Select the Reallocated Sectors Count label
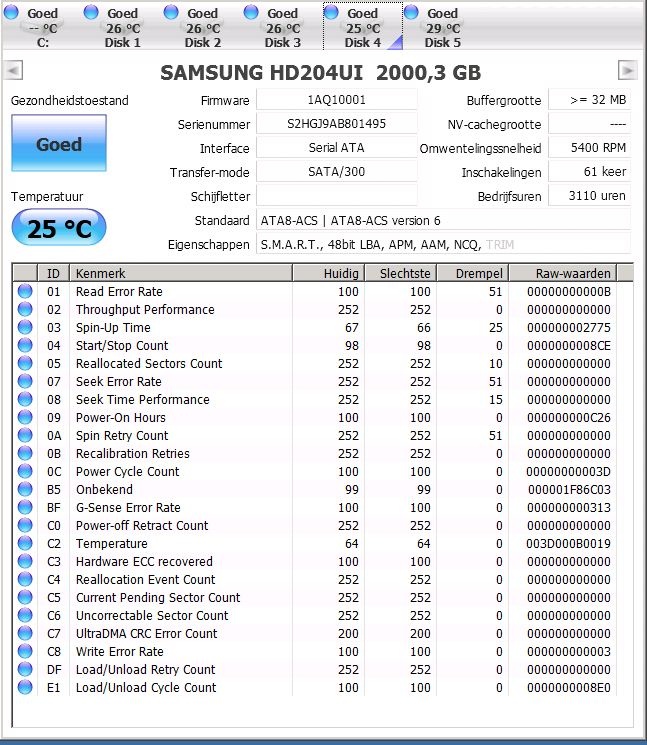 tap(149, 363)
